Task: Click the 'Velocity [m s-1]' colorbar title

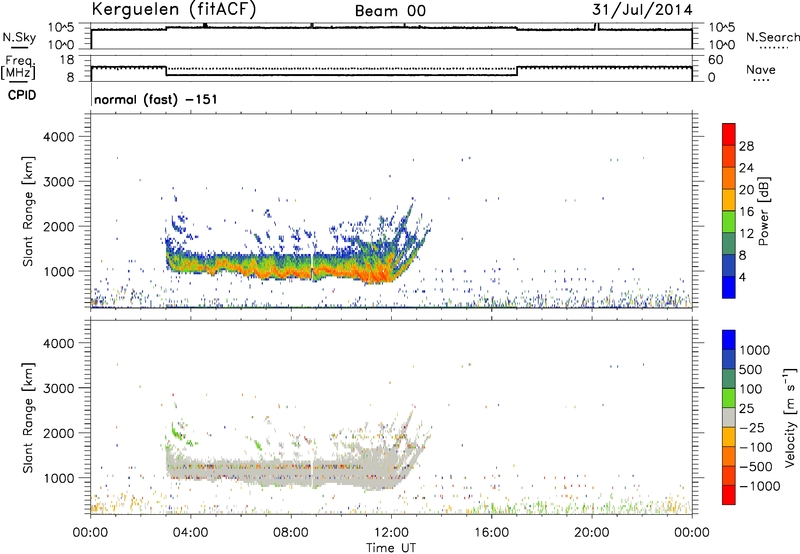Action: pos(790,417)
